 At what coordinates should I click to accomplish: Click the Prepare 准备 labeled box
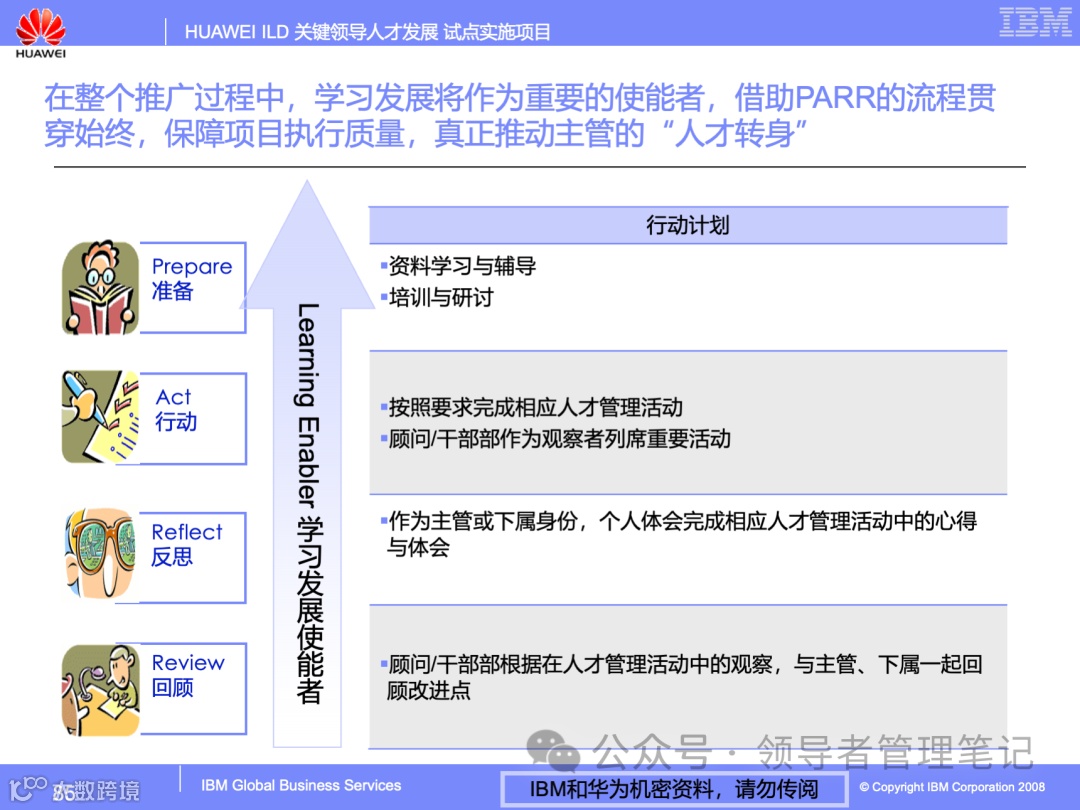tap(192, 287)
